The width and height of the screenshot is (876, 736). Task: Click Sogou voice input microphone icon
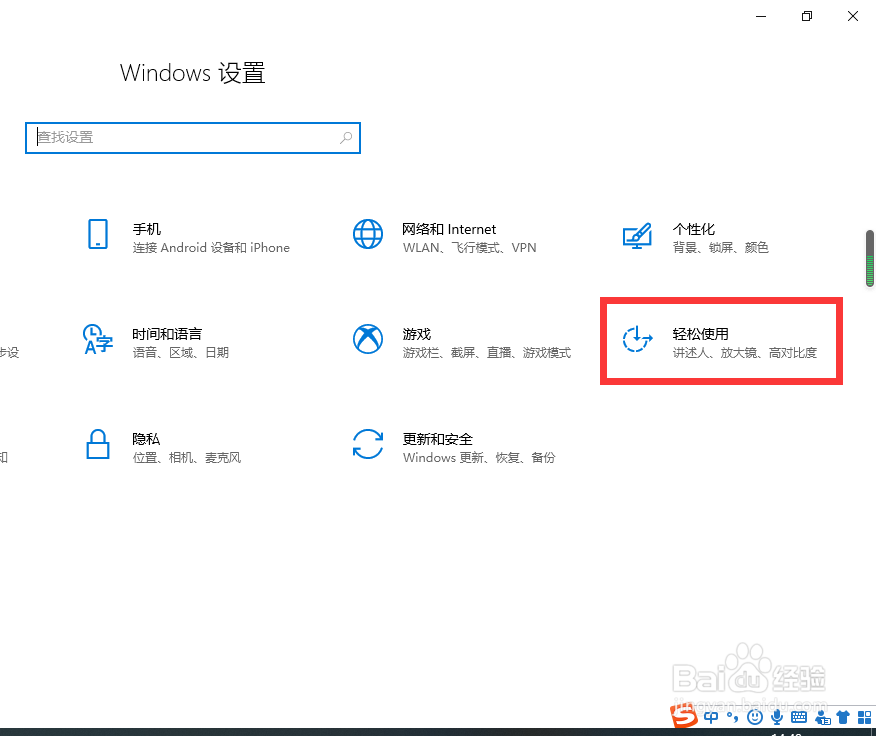click(x=777, y=717)
